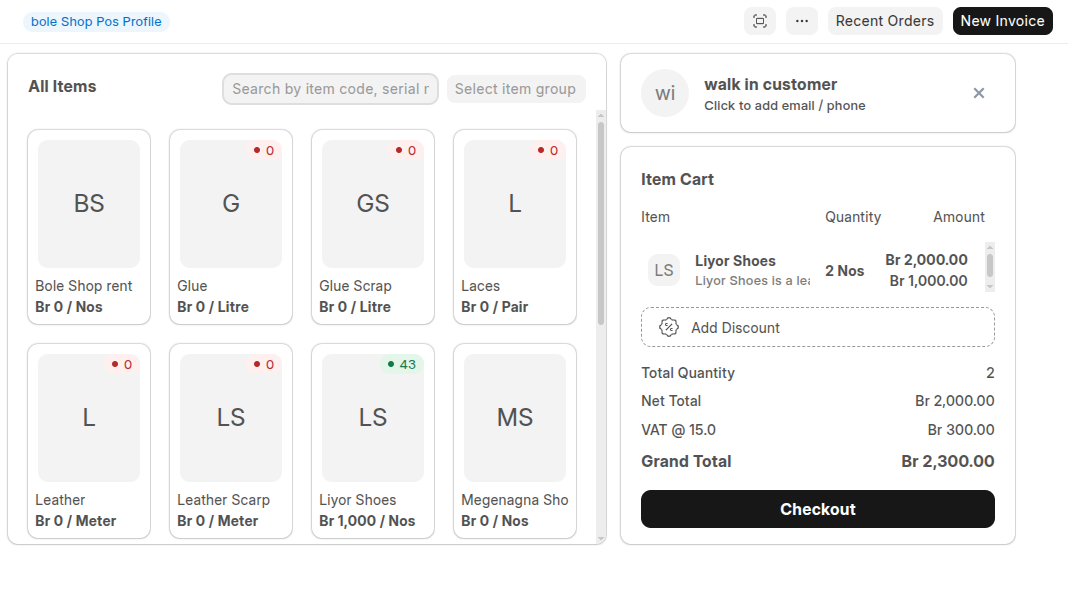This screenshot has width=1072, height=605.
Task: Select the Liyor Shoes item tile
Action: [x=373, y=440]
